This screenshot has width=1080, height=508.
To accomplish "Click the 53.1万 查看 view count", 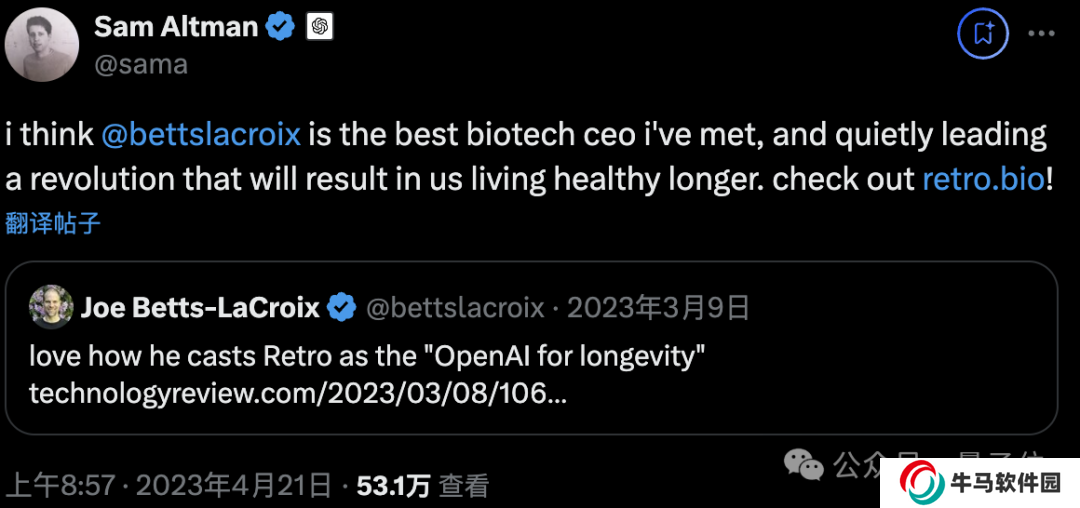I will (423, 486).
